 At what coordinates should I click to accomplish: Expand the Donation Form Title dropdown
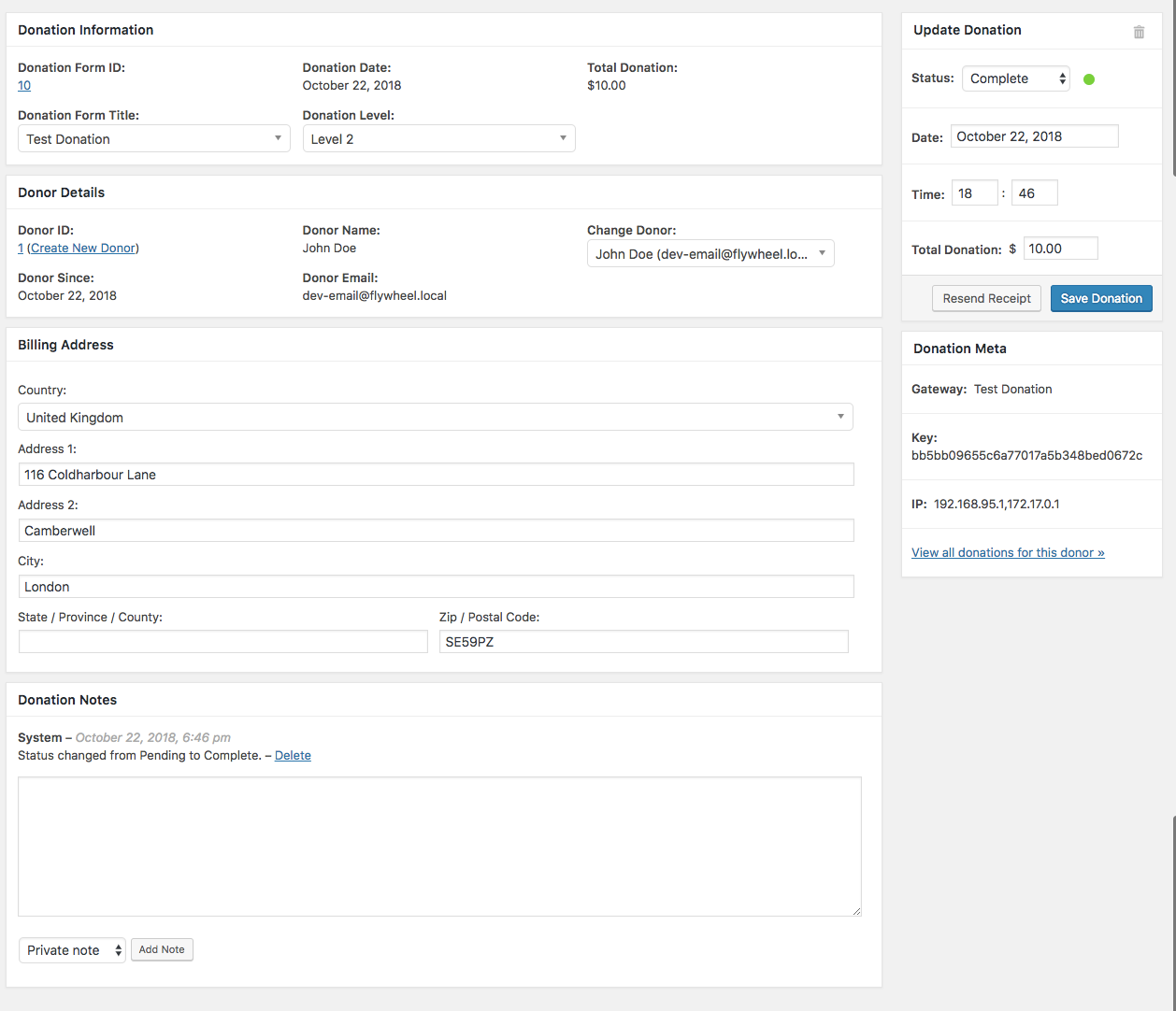(154, 139)
